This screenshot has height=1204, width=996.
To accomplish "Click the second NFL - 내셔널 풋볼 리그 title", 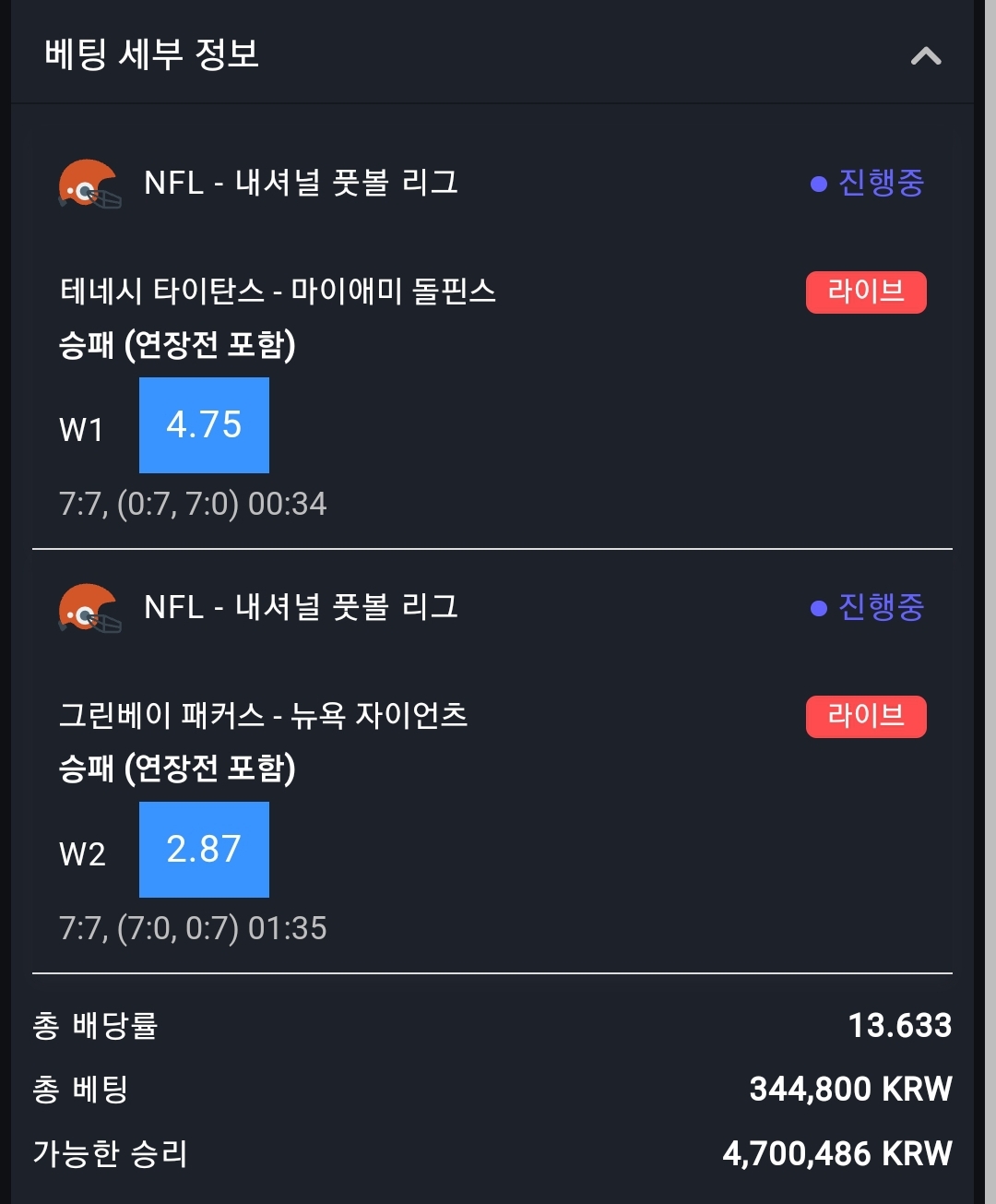I will click(x=301, y=607).
